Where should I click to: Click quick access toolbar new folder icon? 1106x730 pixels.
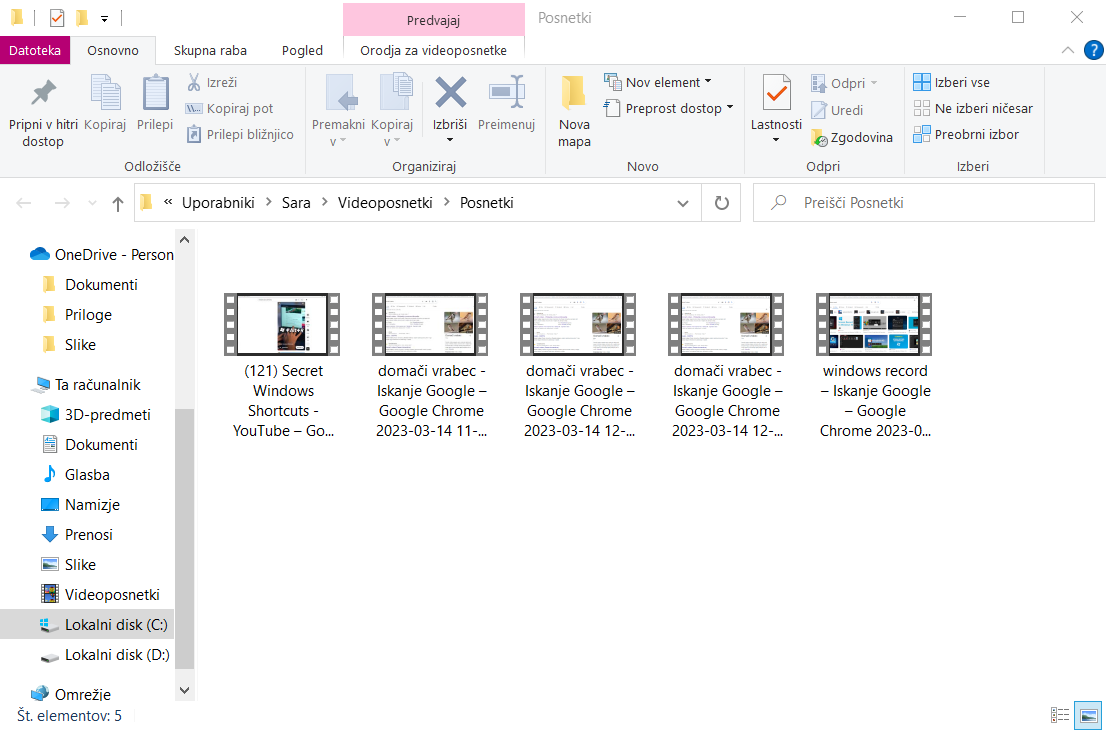point(83,18)
